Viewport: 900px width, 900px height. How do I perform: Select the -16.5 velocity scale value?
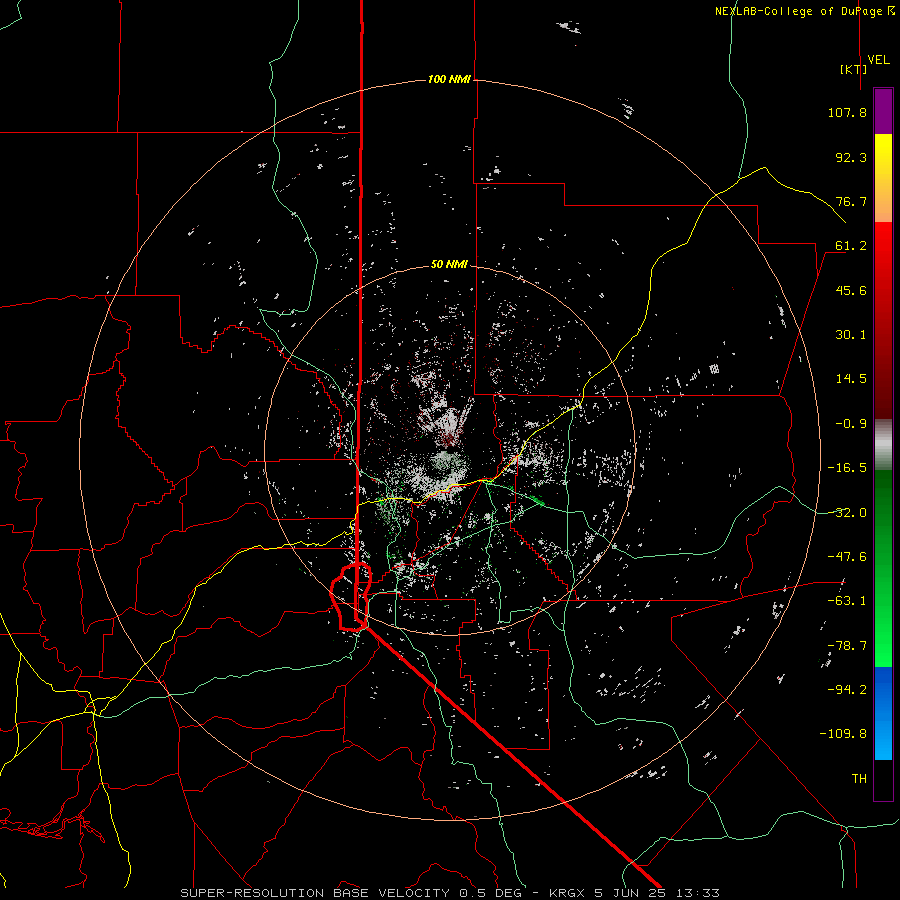(x=847, y=468)
